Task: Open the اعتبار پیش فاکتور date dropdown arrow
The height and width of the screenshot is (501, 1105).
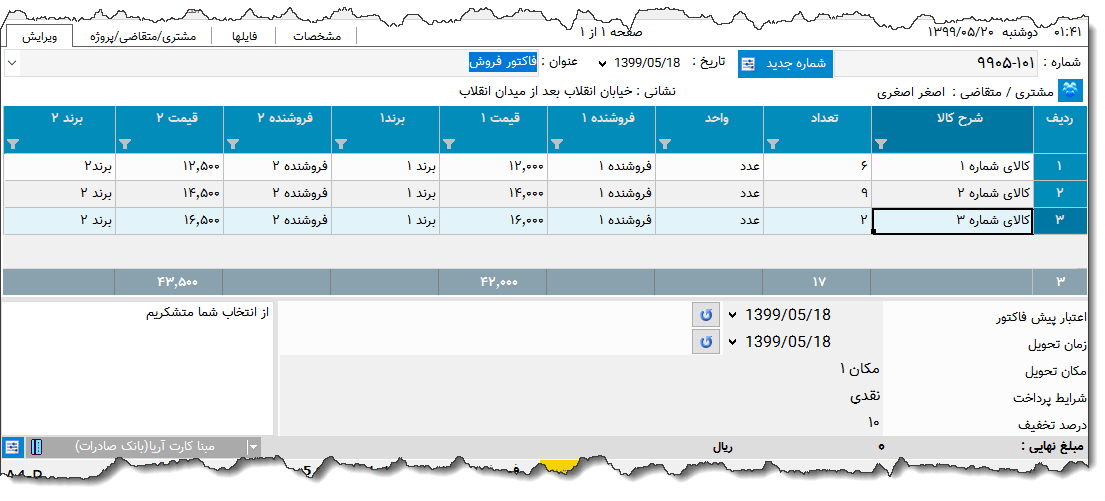Action: point(733,315)
